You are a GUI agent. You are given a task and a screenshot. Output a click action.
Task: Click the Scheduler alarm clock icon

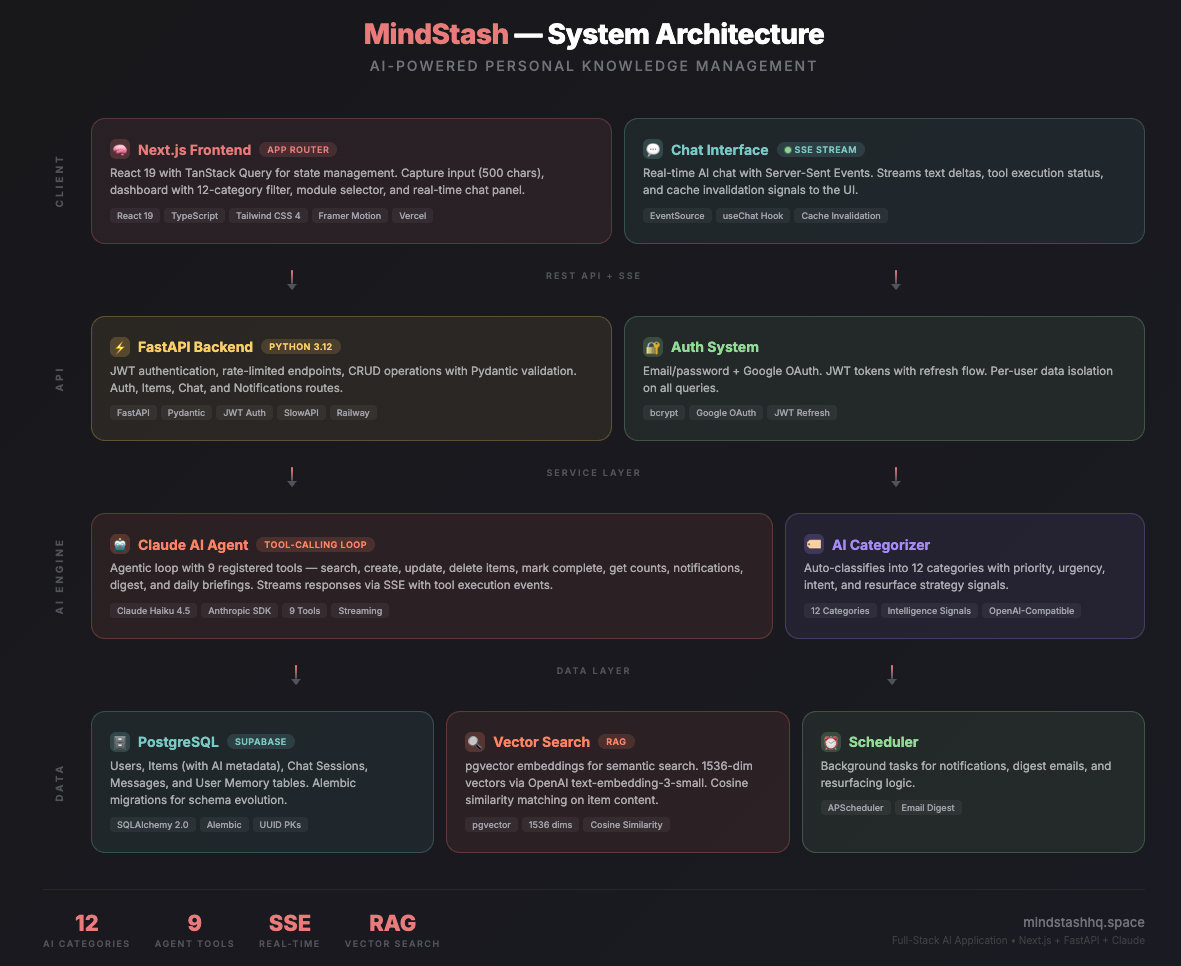pos(830,742)
